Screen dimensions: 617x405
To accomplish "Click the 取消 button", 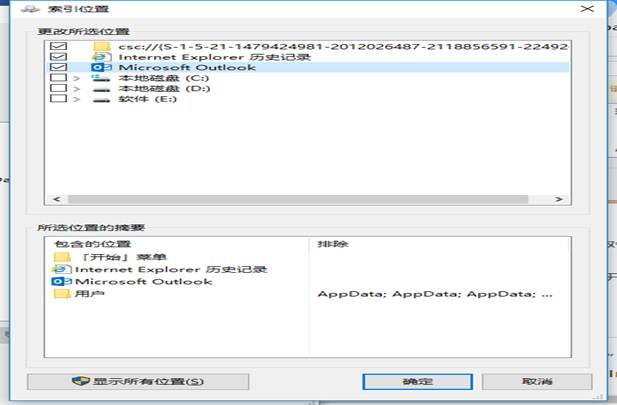I will pos(537,382).
